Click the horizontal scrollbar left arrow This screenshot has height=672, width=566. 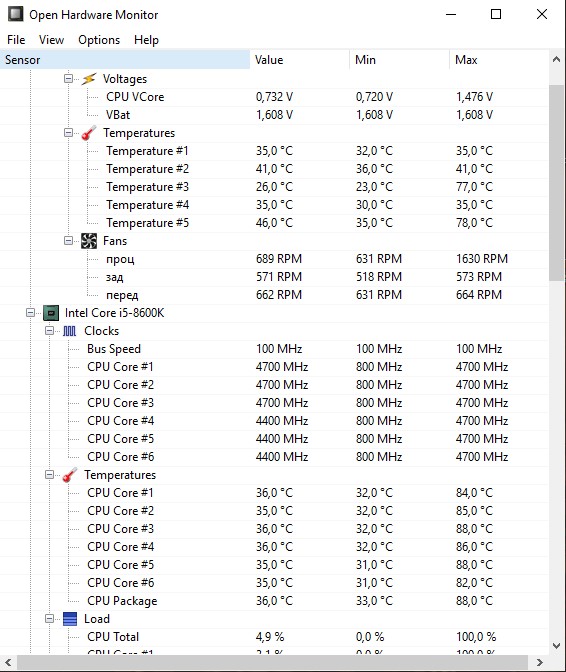pyautogui.click(x=8, y=663)
